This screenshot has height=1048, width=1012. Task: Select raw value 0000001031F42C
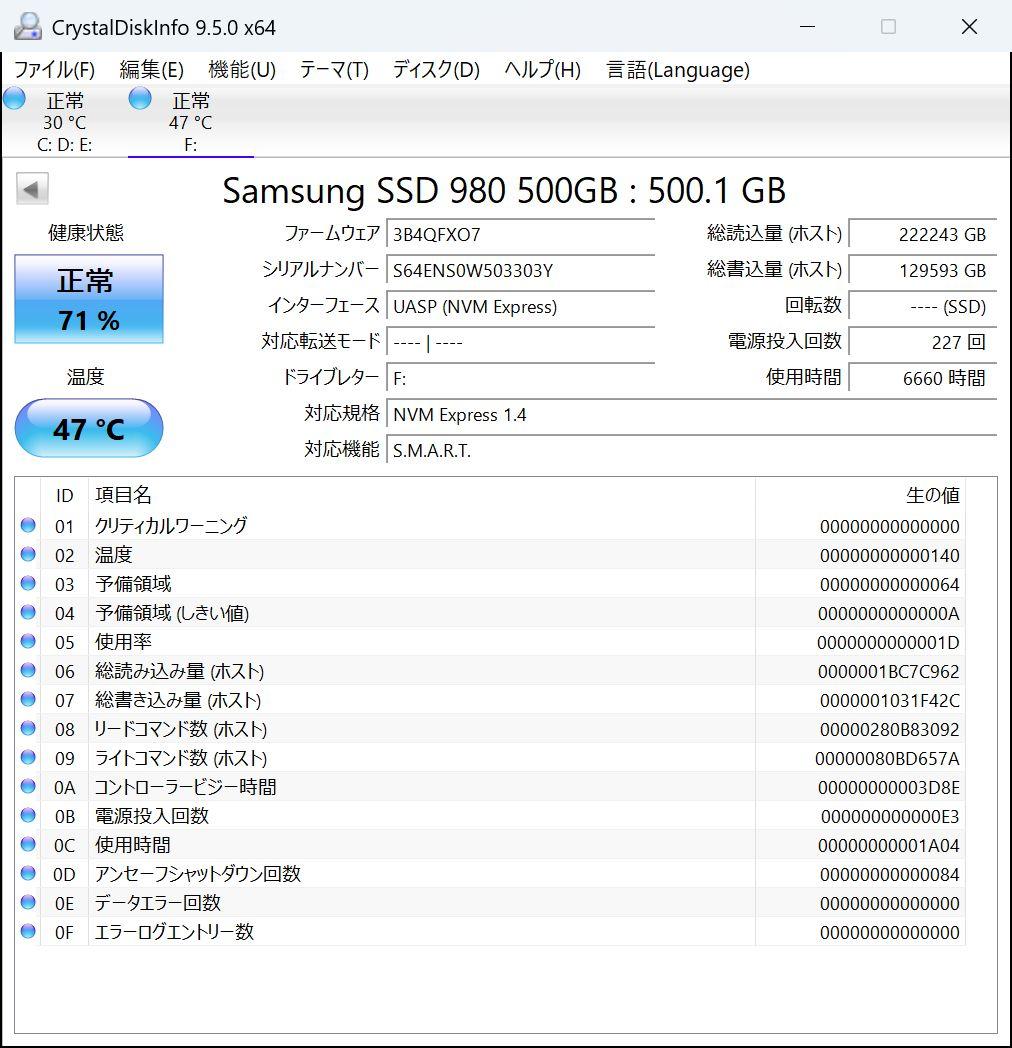pyautogui.click(x=890, y=700)
